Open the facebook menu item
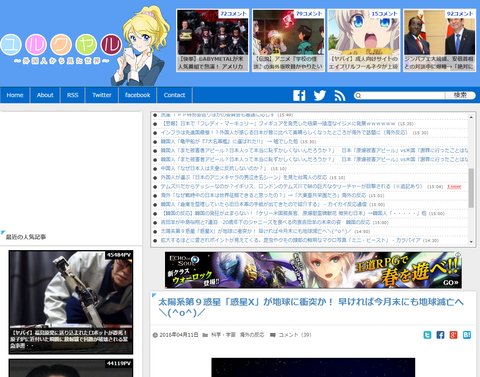Screen dimensions: 480x377 [x=137, y=95]
